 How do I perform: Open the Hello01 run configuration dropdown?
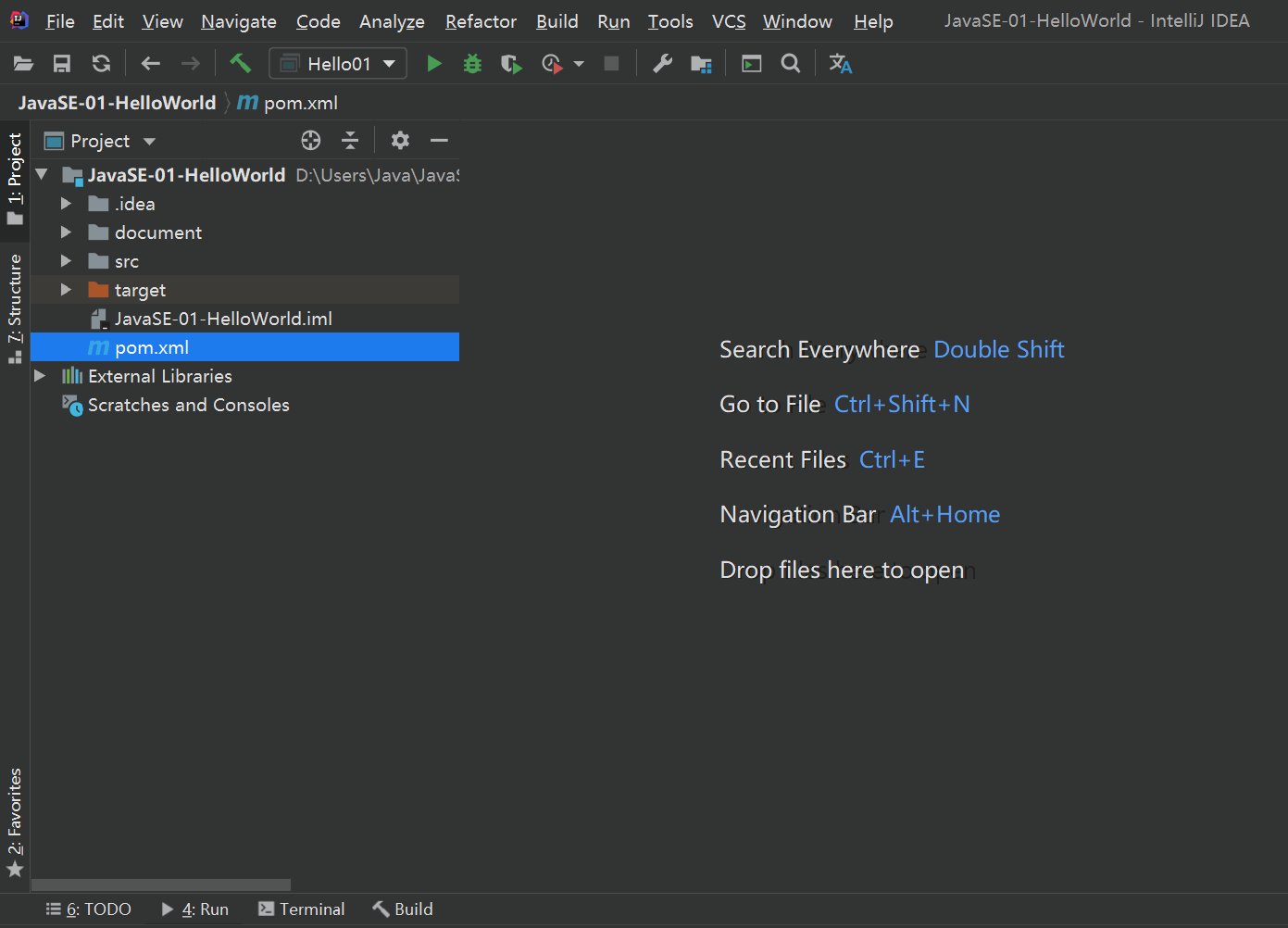coord(338,64)
